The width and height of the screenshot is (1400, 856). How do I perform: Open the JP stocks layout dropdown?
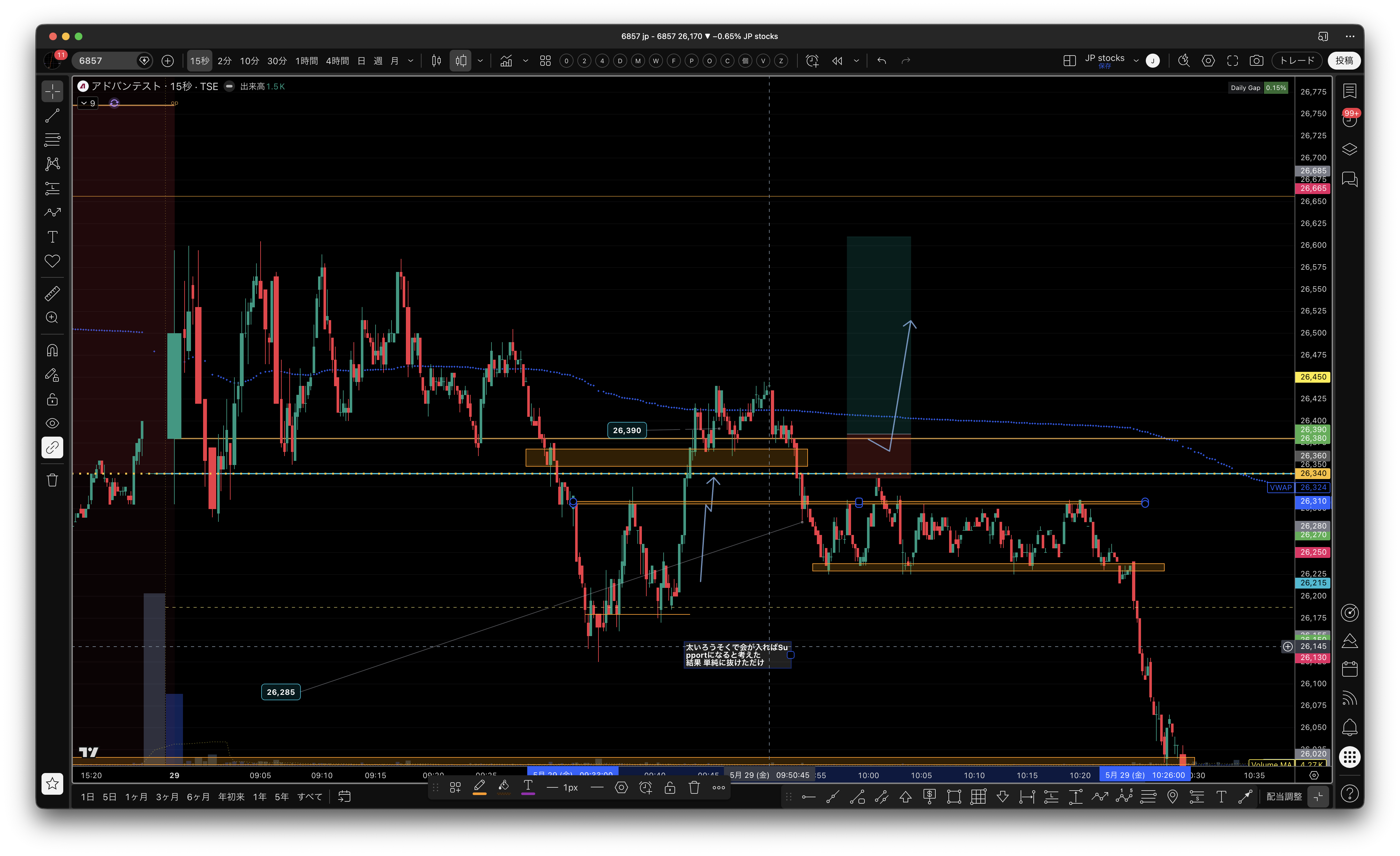click(x=1136, y=61)
